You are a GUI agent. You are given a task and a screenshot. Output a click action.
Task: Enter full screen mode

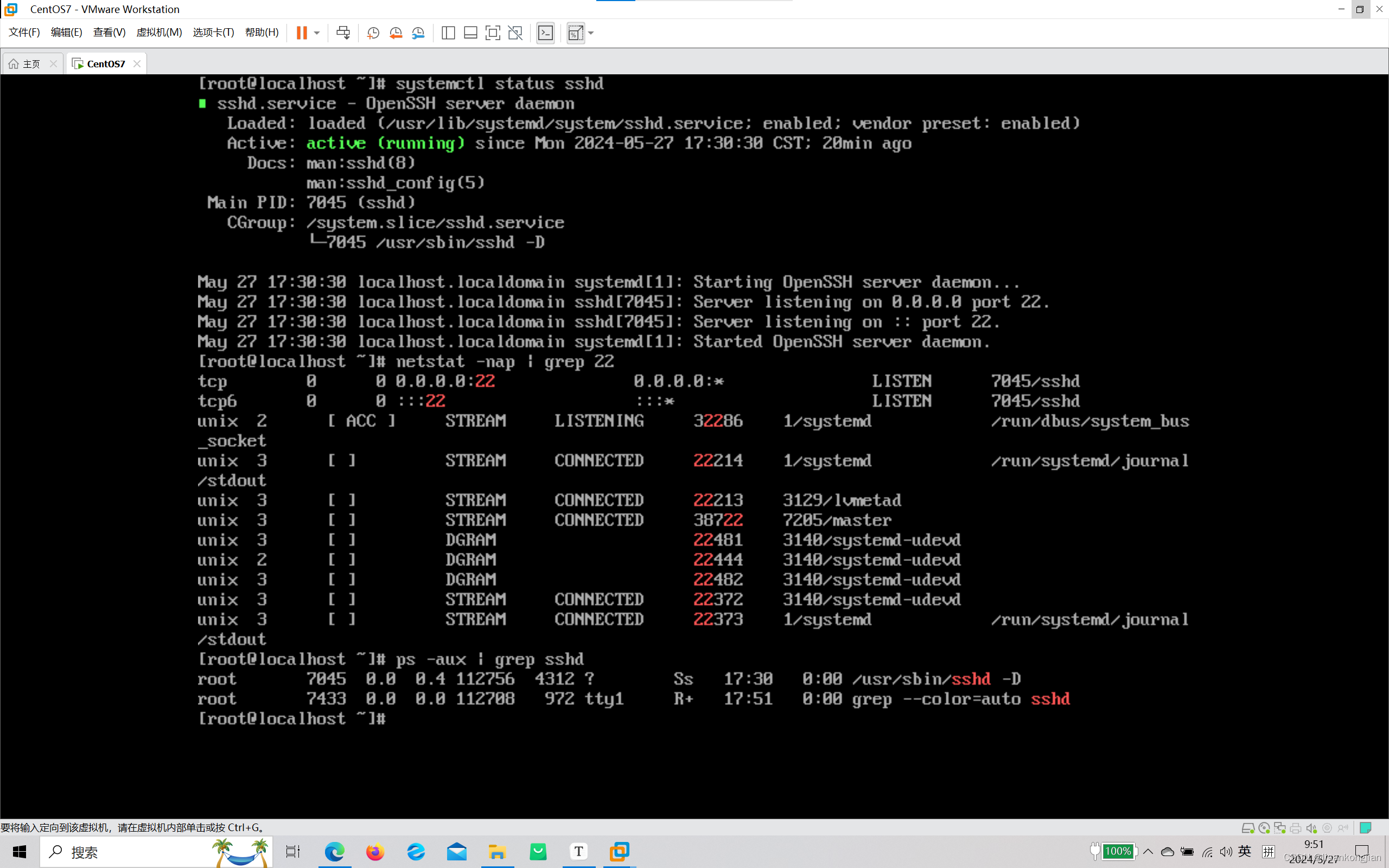pos(493,33)
